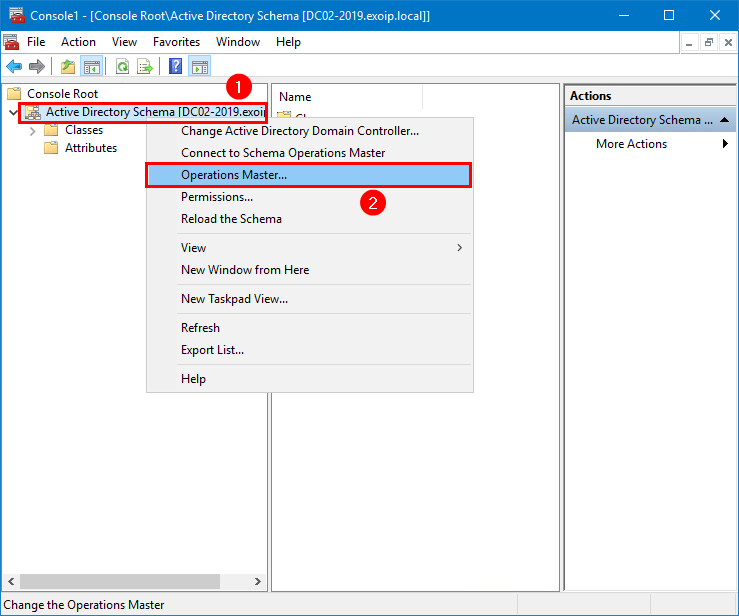This screenshot has height=616, width=739.
Task: Select New Taskpad View...
Action: (x=309, y=299)
